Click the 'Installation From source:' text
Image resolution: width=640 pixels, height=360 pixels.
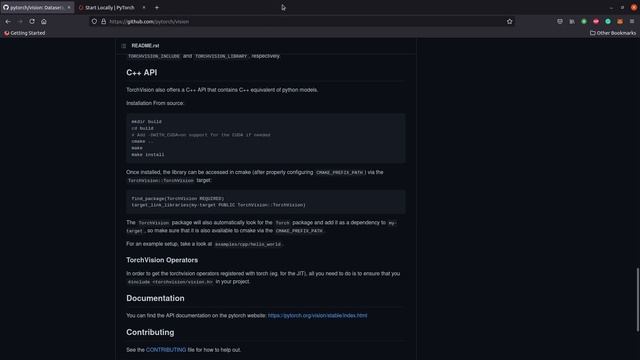155,103
